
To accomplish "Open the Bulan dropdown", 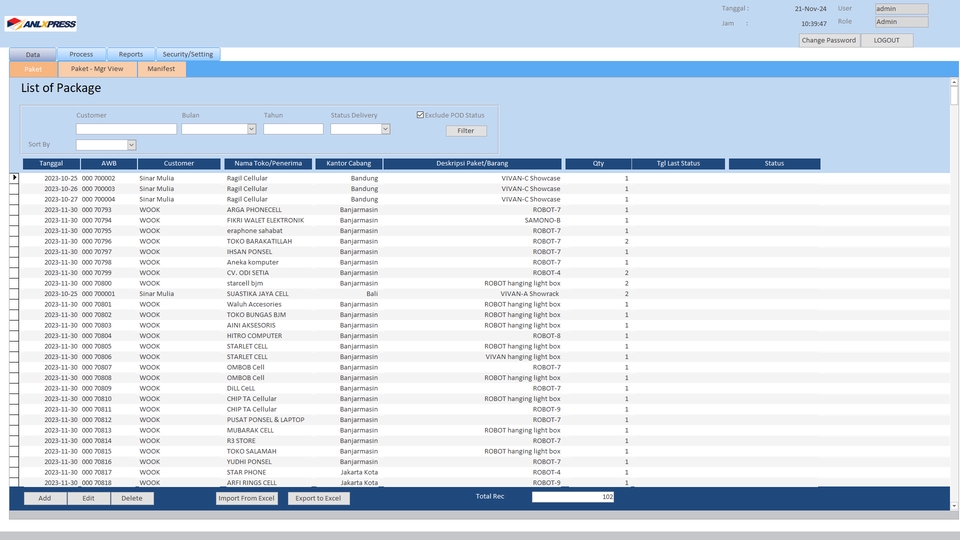I will 251,129.
